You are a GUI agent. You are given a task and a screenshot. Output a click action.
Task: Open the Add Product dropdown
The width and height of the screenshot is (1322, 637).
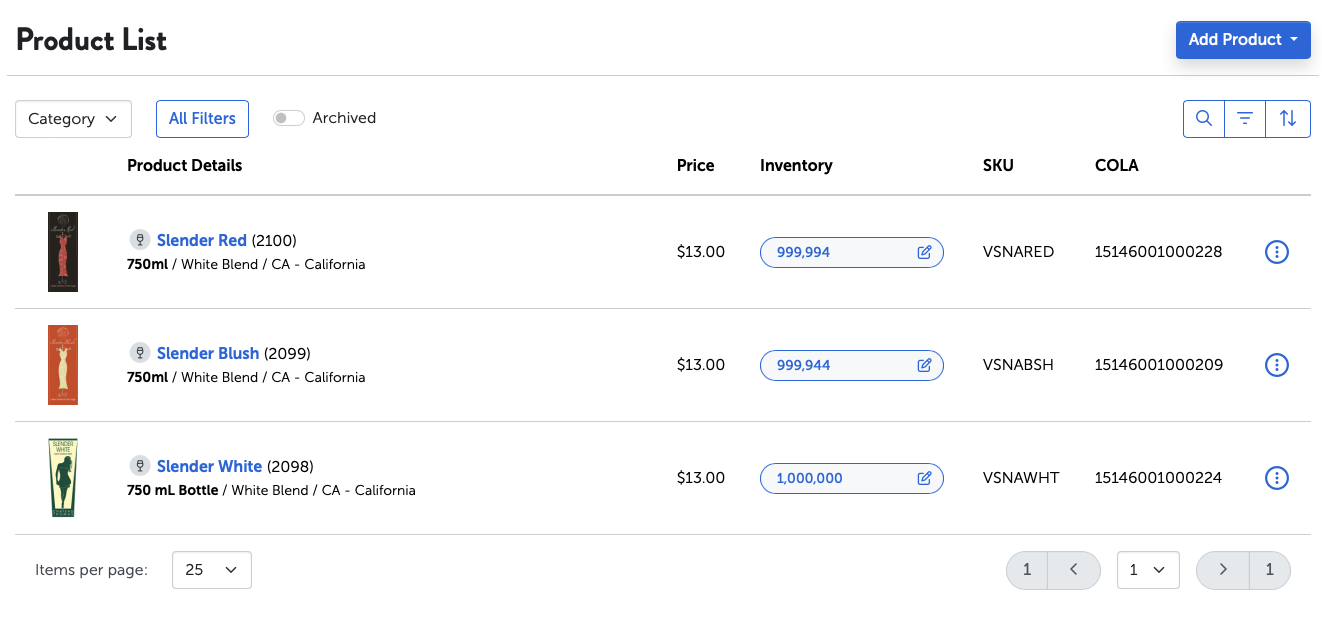pyautogui.click(x=1243, y=40)
